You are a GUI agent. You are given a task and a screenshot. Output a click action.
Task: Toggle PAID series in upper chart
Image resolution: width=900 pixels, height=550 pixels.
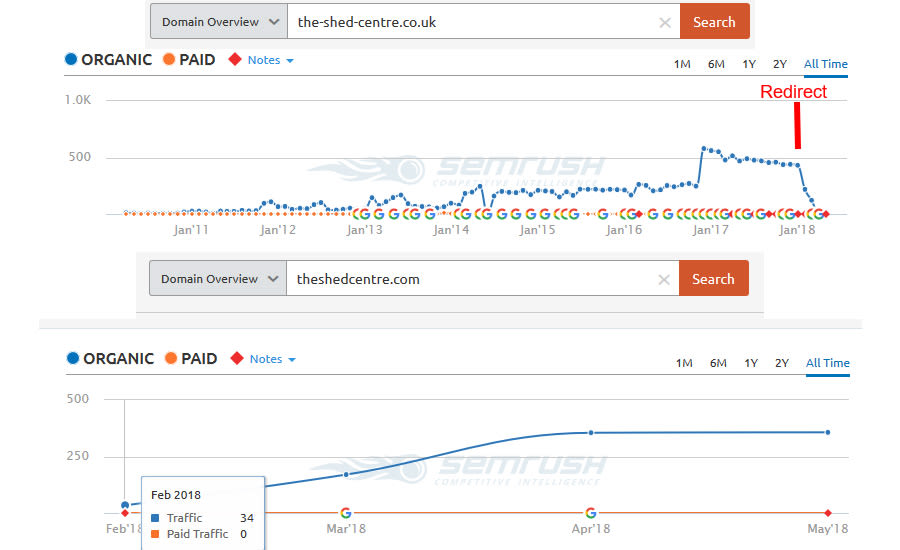(x=189, y=60)
